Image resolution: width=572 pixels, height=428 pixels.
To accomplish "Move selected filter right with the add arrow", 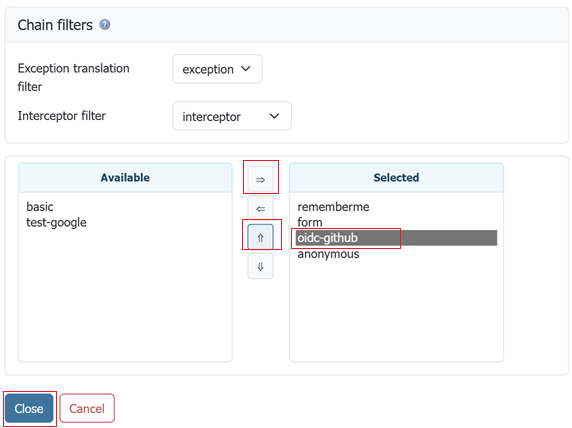I will tap(260, 179).
